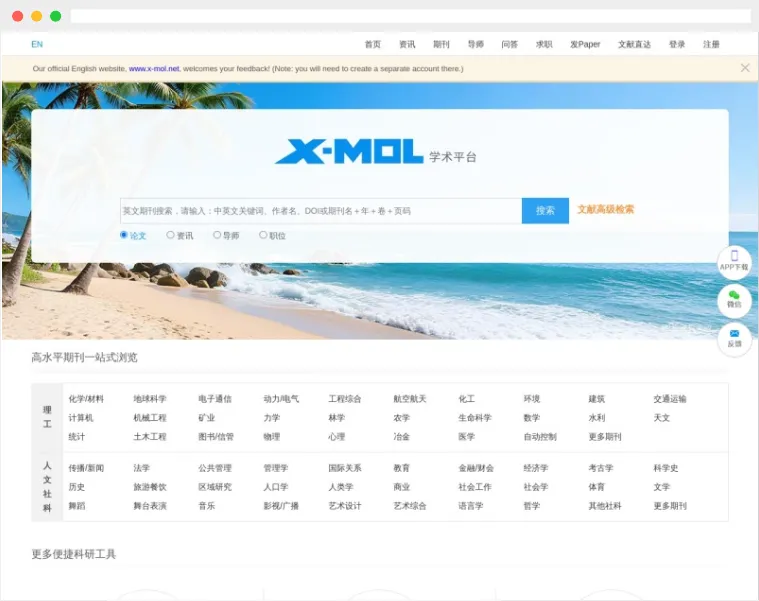Go to 首页 in top navigation

pyautogui.click(x=373, y=45)
